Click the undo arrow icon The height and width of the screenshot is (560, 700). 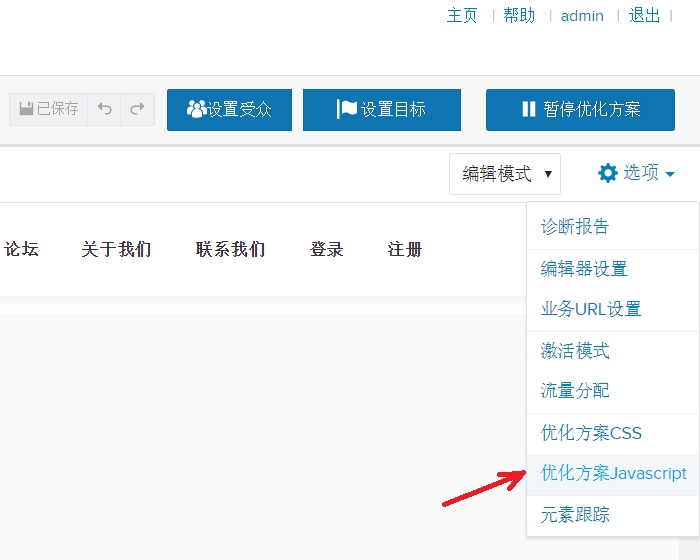click(104, 109)
